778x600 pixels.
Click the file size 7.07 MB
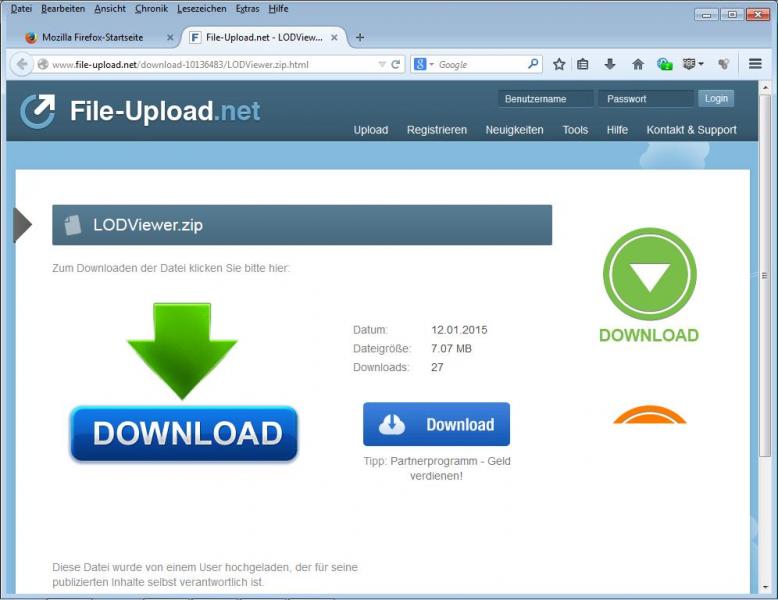coord(451,348)
